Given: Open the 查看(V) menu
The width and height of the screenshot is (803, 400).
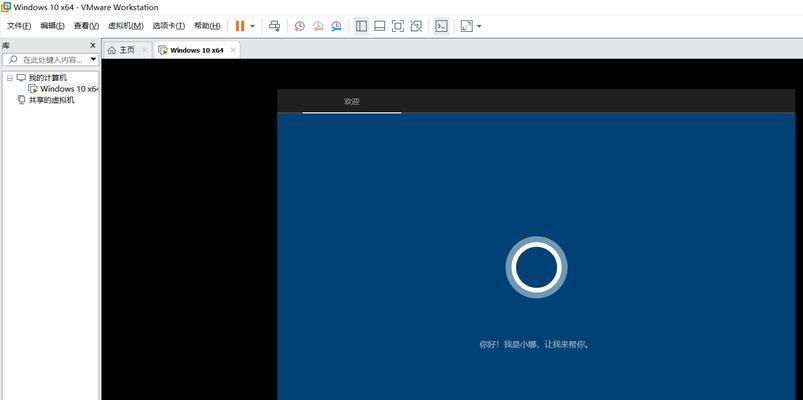Looking at the screenshot, I should 86,26.
